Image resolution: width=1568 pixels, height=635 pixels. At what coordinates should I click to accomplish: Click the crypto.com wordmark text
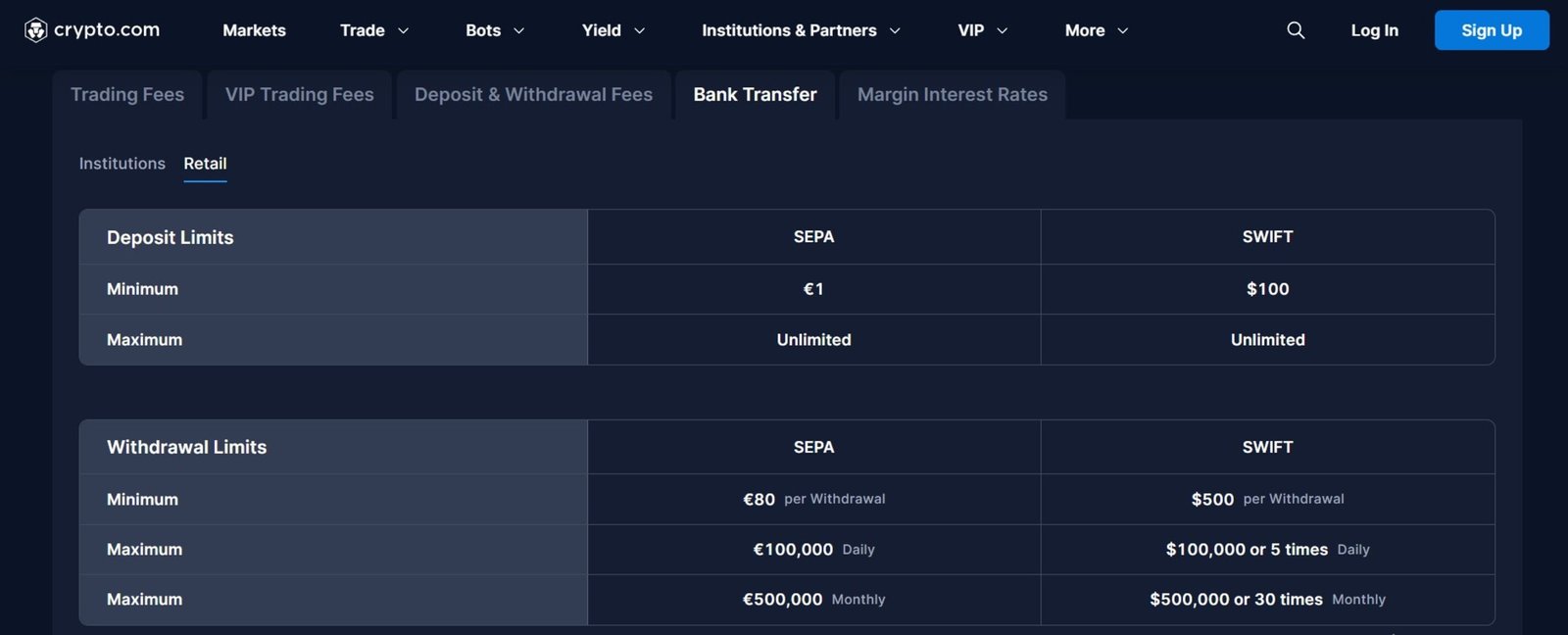(x=107, y=30)
